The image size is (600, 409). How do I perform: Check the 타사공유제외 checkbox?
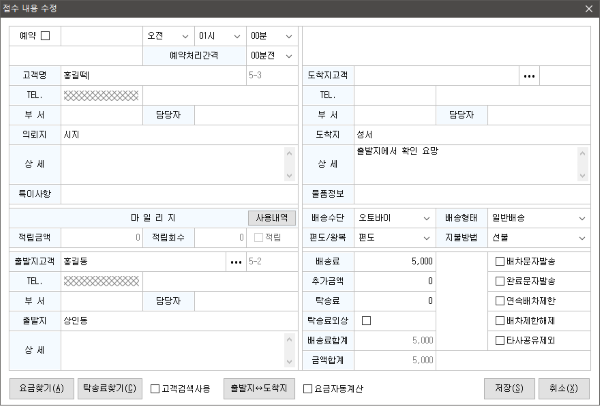(x=500, y=340)
